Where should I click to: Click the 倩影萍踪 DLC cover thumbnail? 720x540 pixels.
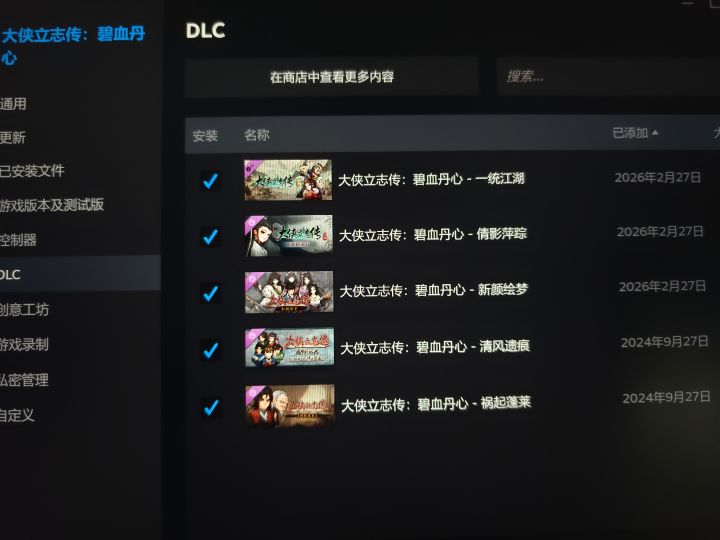(289, 235)
